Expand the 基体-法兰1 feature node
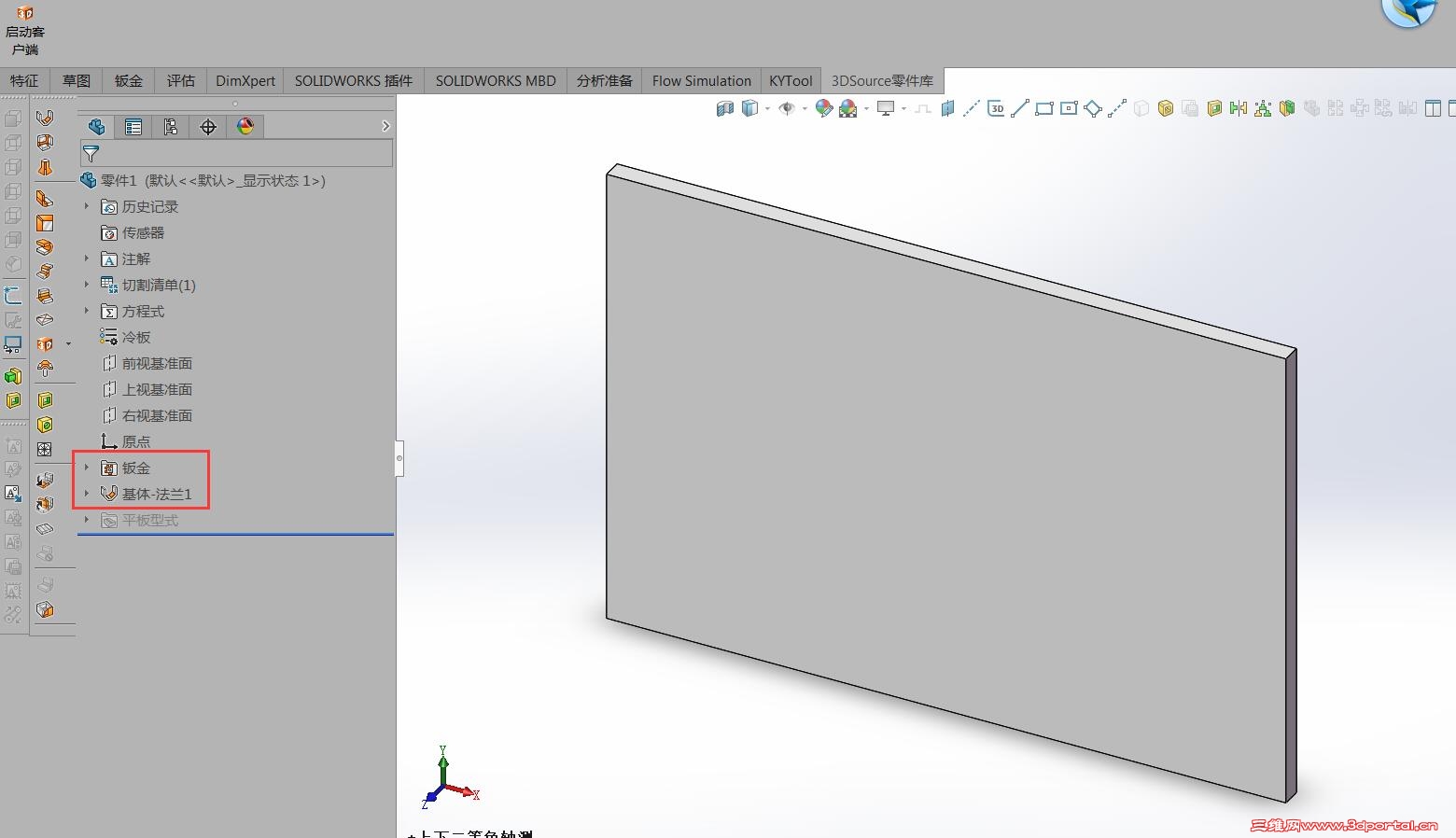This screenshot has height=838, width=1456. point(87,494)
